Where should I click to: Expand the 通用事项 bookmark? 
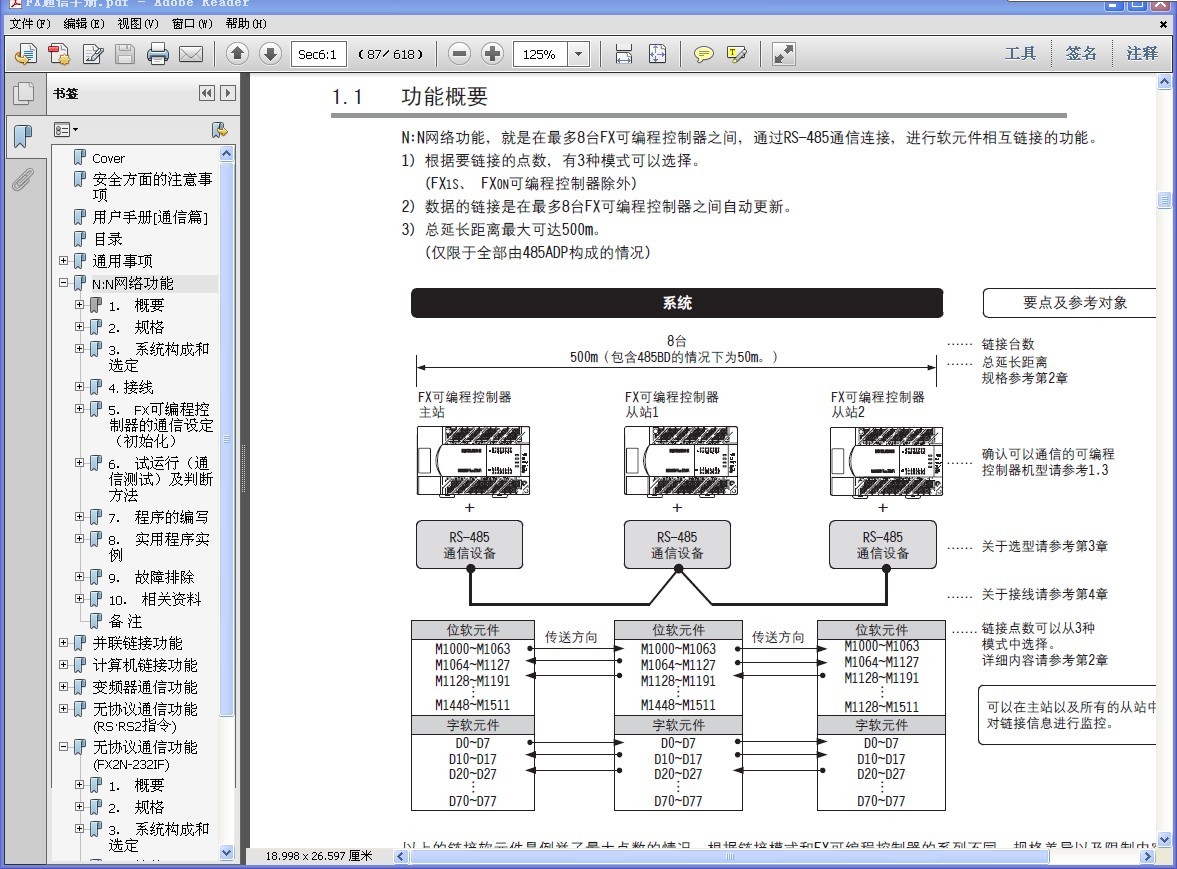point(64,261)
